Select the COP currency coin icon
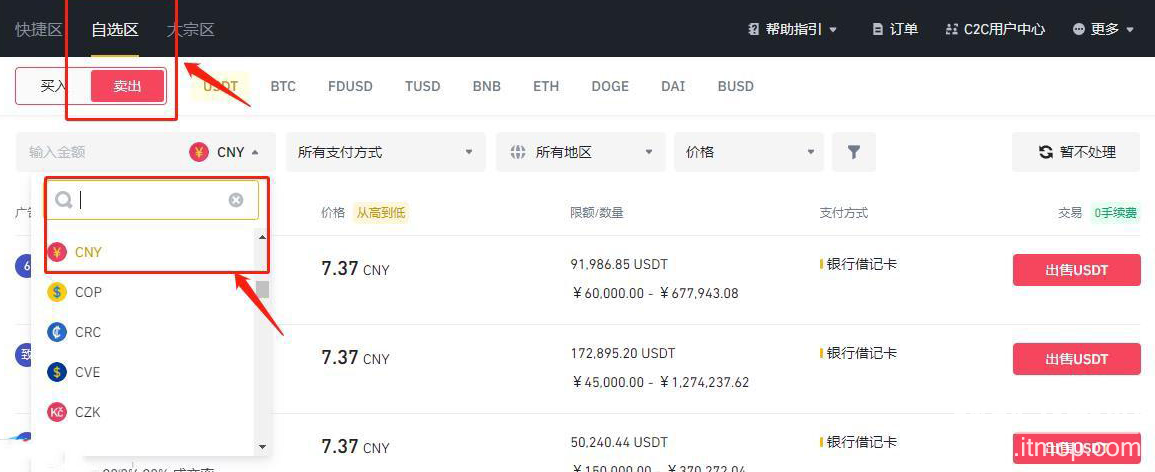Screen dimensions: 1155x472 click(x=57, y=292)
